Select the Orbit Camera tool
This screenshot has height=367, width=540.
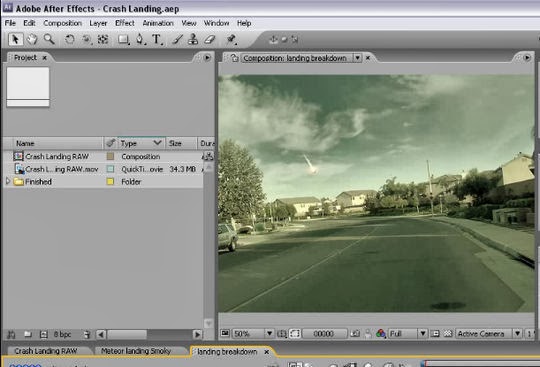pyautogui.click(x=86, y=39)
